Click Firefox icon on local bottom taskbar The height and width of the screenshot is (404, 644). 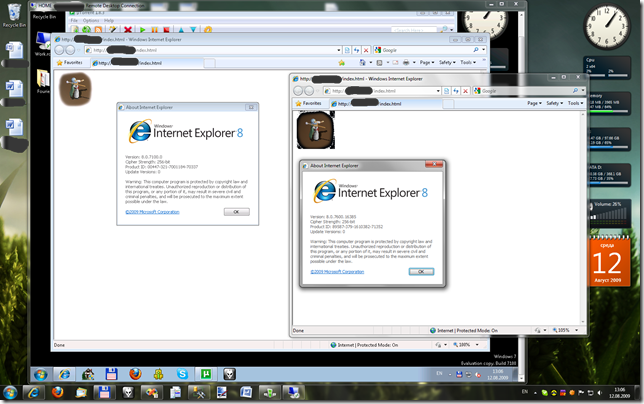pos(58,393)
